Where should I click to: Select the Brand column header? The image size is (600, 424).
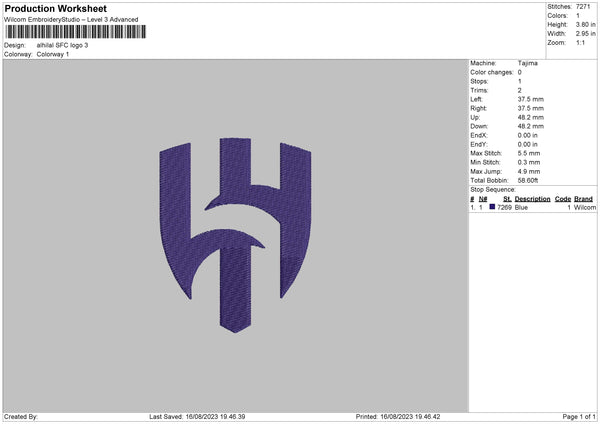(583, 199)
